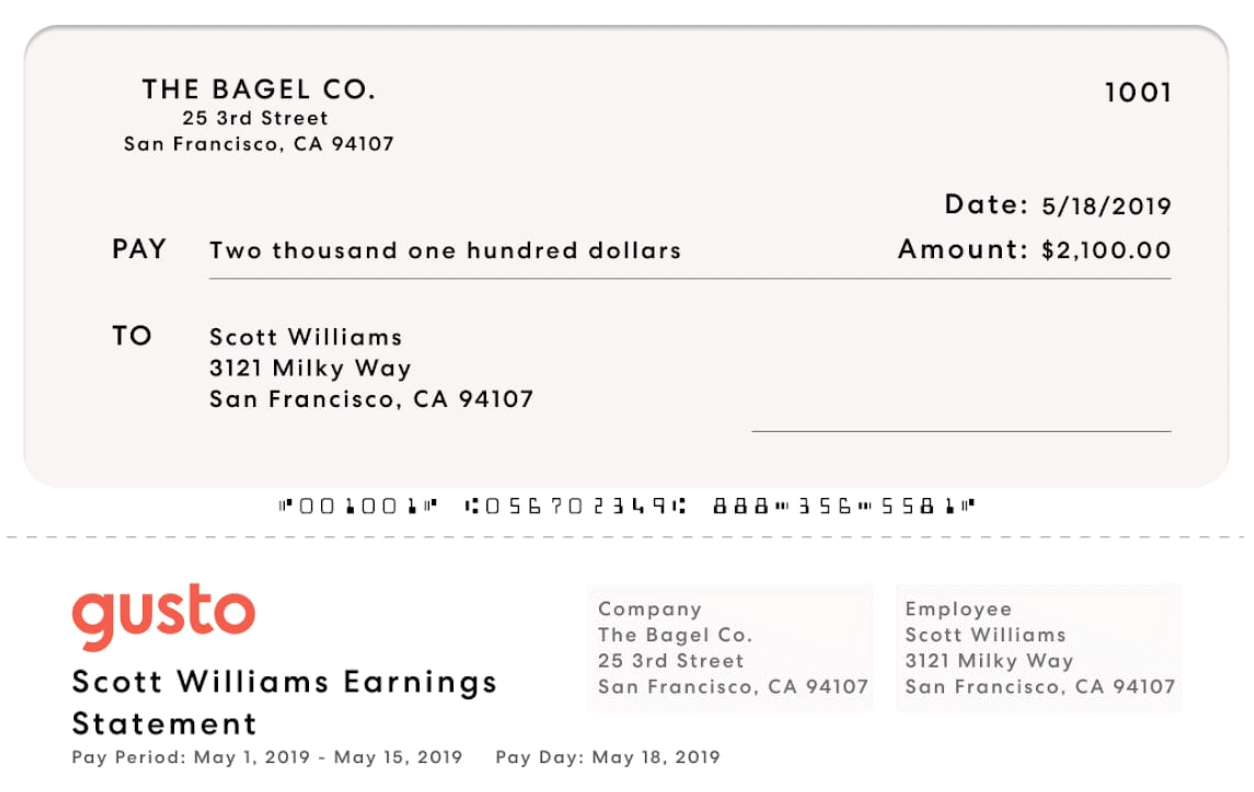Click the MICR account number 888 356 5581

[x=843, y=506]
